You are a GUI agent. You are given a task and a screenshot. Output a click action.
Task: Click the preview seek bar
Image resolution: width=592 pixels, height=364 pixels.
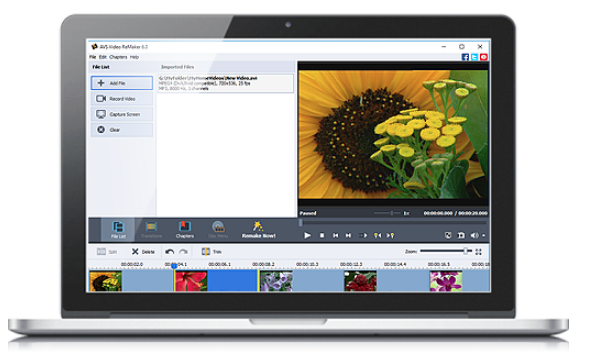tap(393, 223)
